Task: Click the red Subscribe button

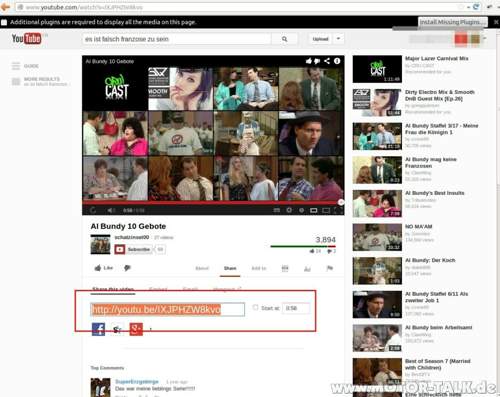Action: (133, 249)
